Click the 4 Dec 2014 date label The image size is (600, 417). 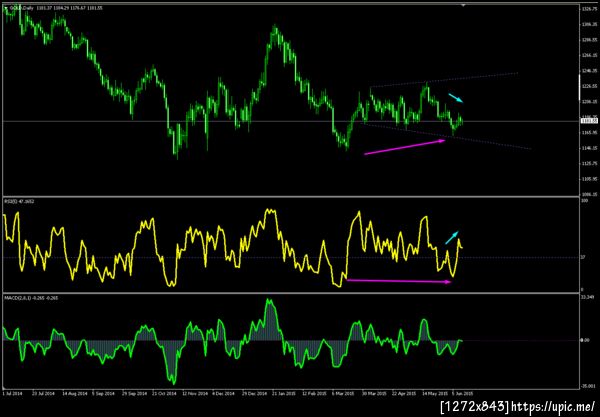[x=224, y=393]
